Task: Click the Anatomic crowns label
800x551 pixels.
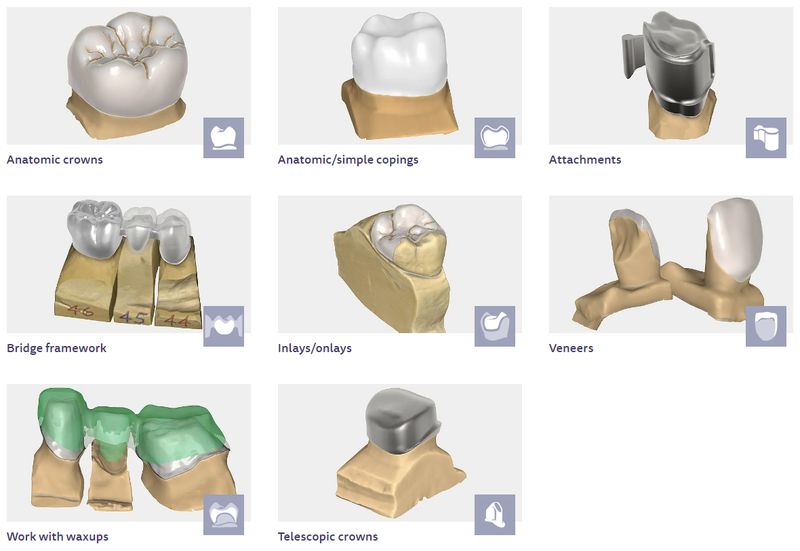Action: pyautogui.click(x=55, y=160)
